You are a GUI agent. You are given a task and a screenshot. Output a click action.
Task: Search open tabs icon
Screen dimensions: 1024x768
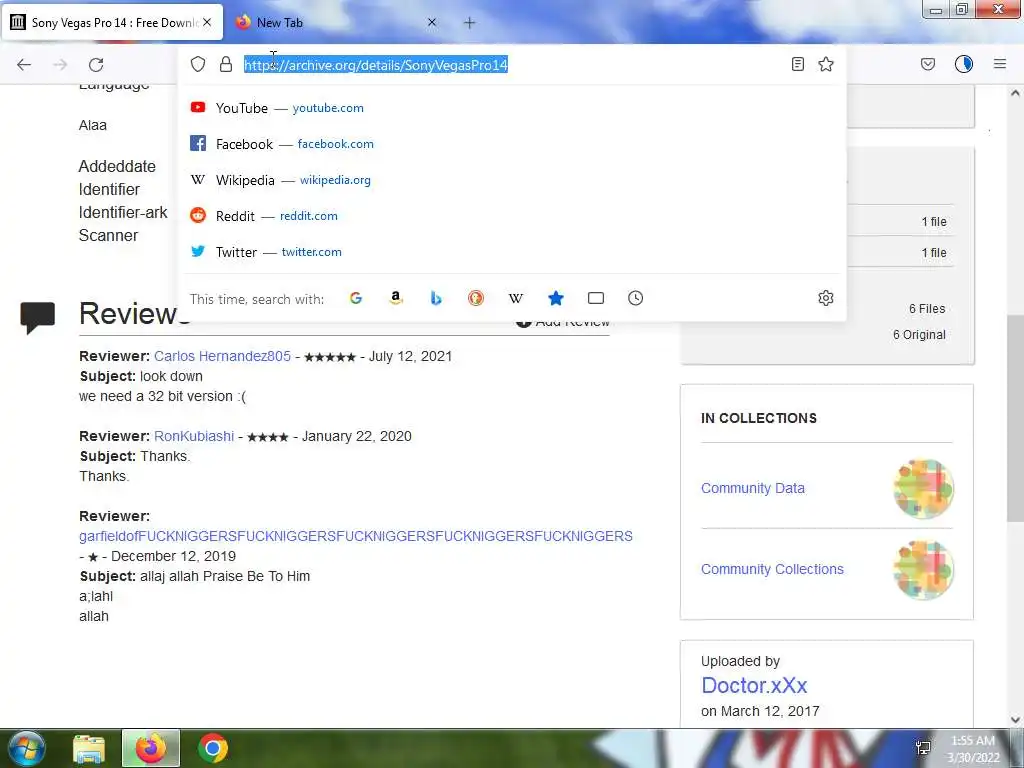(596, 298)
